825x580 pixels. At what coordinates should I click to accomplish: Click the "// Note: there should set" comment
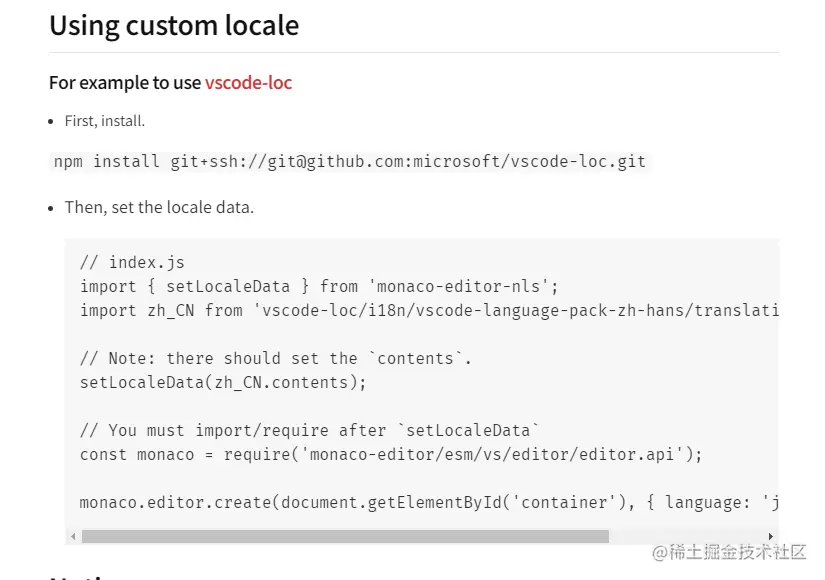275,358
